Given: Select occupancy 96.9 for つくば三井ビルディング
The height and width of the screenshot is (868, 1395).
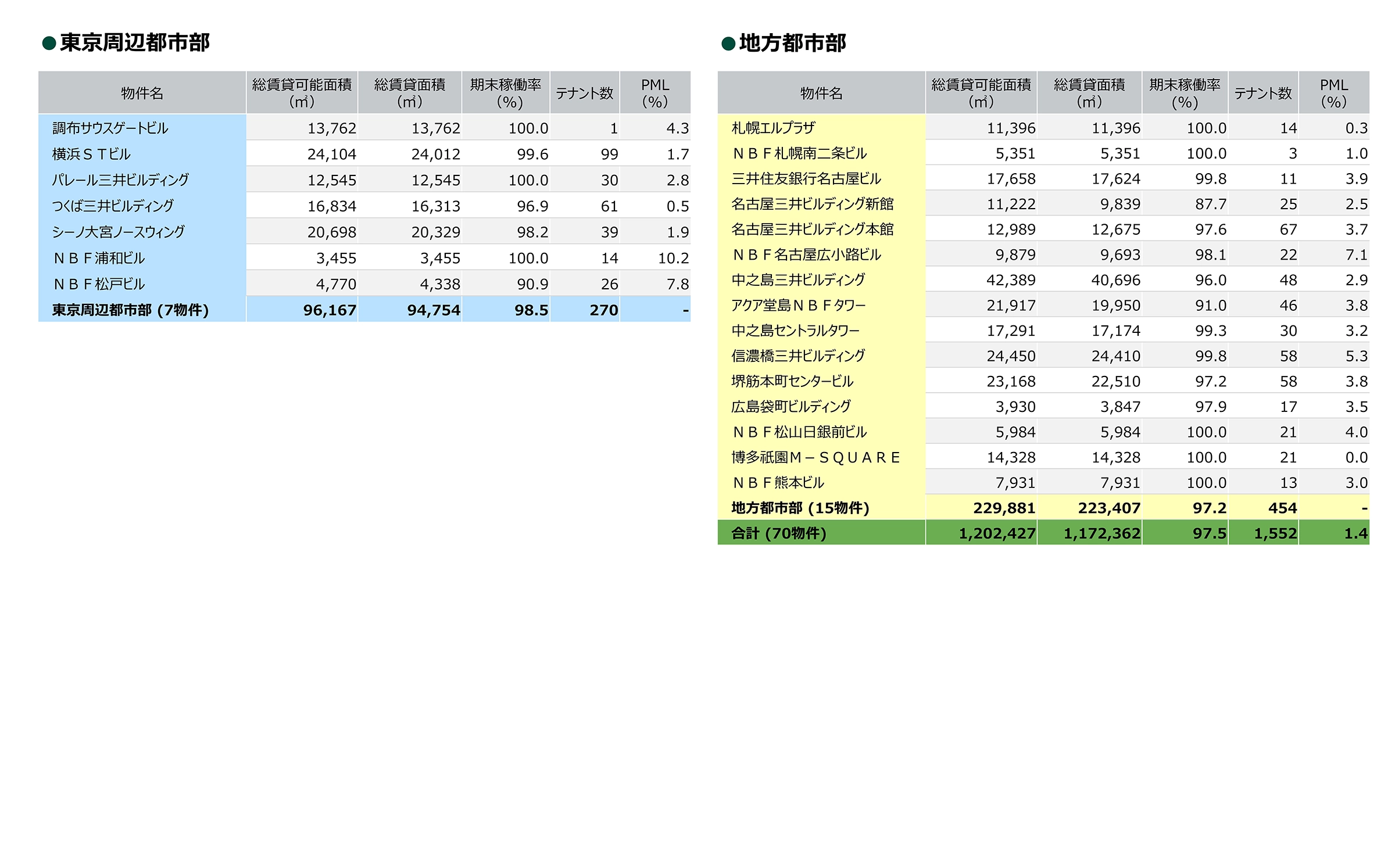Looking at the screenshot, I should click(532, 206).
